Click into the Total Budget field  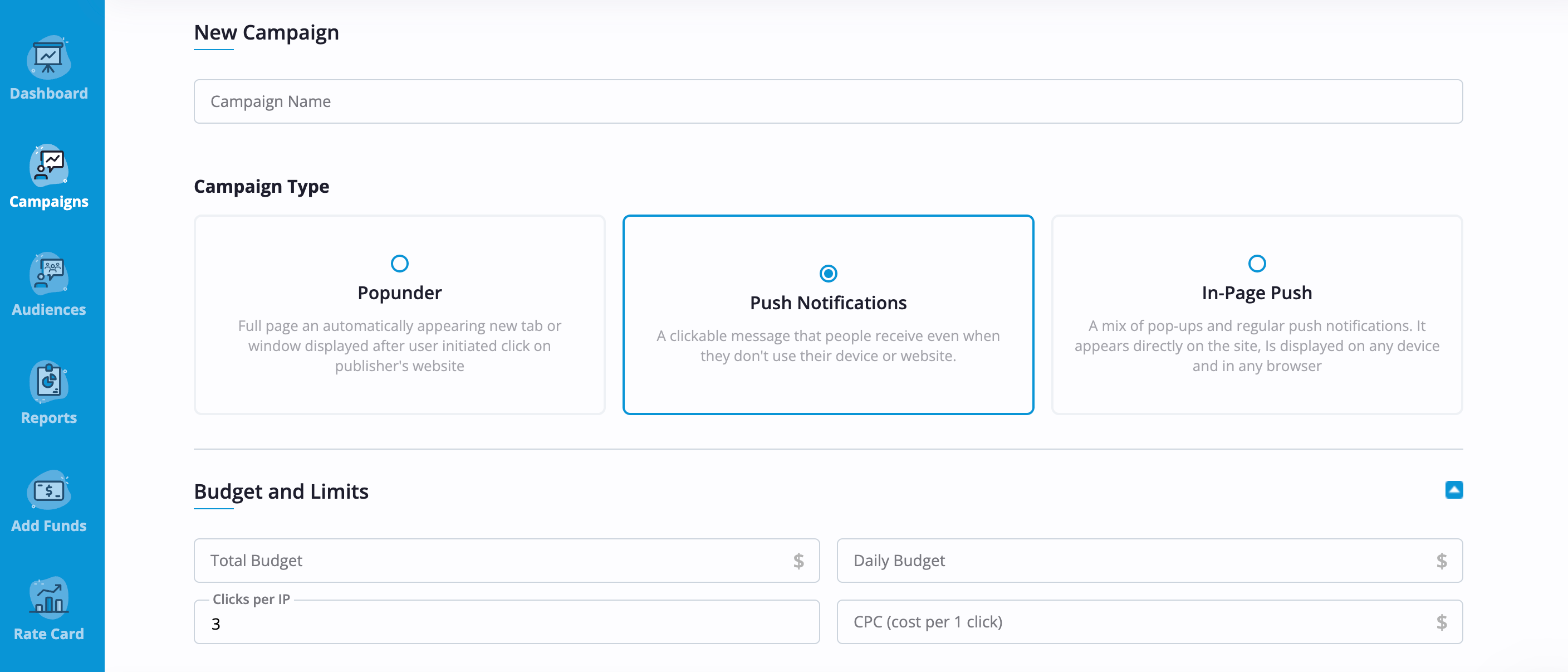click(507, 561)
